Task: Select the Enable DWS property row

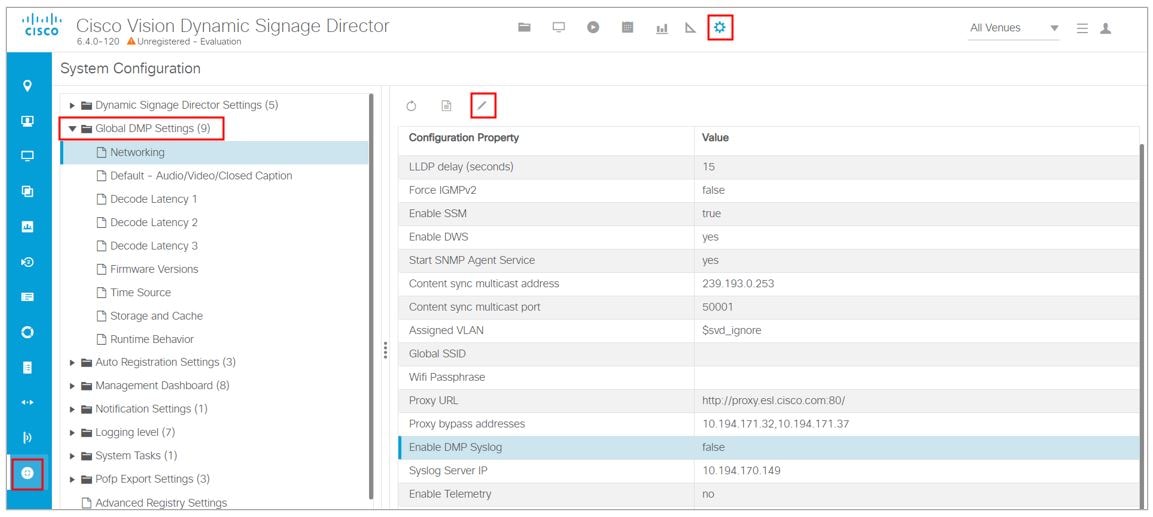Action: click(768, 237)
